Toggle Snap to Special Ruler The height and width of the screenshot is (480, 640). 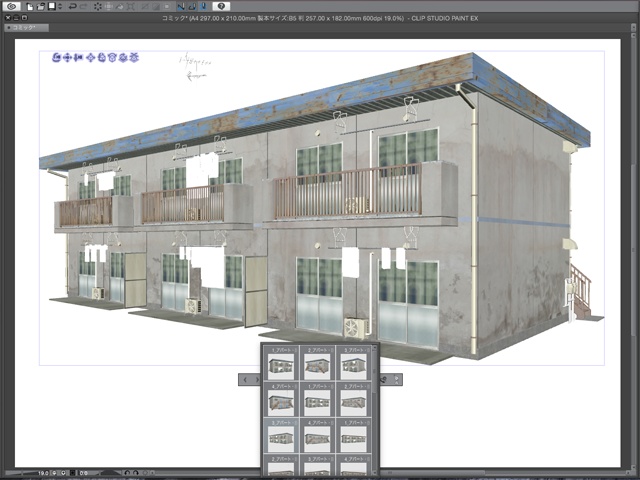193,6
